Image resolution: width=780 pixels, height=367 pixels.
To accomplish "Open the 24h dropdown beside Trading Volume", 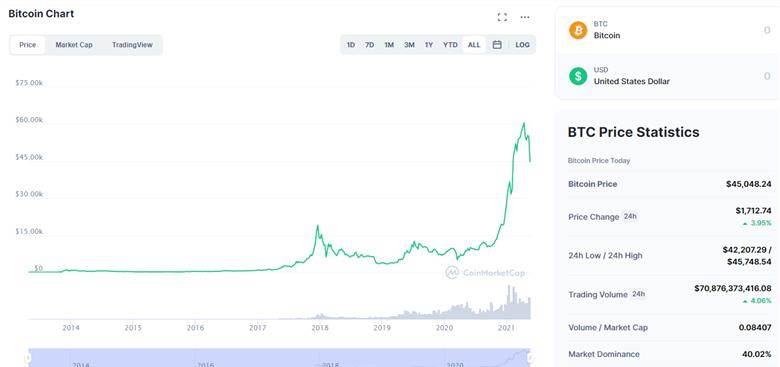I will pos(638,294).
